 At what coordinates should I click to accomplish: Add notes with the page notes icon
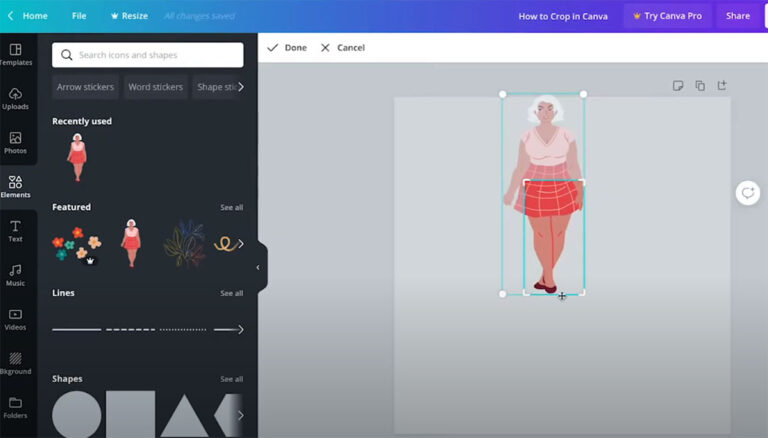pyautogui.click(x=678, y=86)
